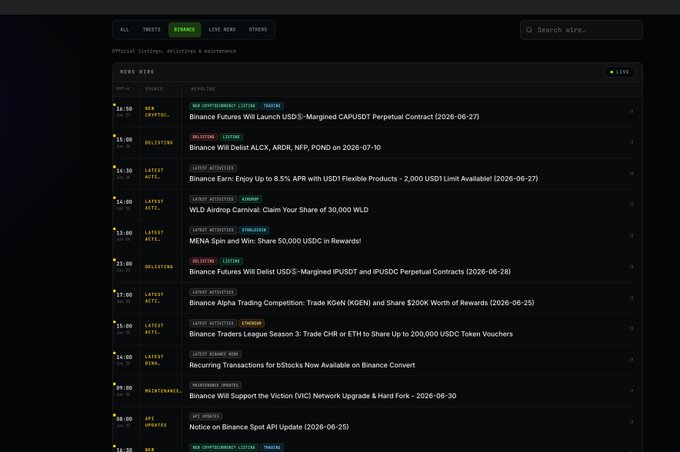Open Binance Alpha KGeN Trading Competition headline
Screen dimensions: 680x452
[362, 303]
